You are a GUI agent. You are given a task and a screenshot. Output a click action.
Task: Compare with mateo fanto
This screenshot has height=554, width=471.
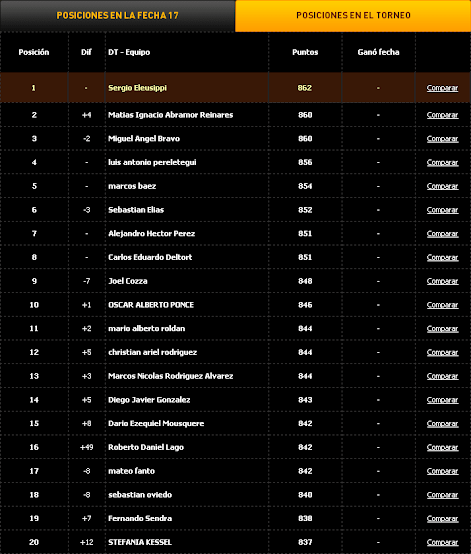(x=442, y=471)
